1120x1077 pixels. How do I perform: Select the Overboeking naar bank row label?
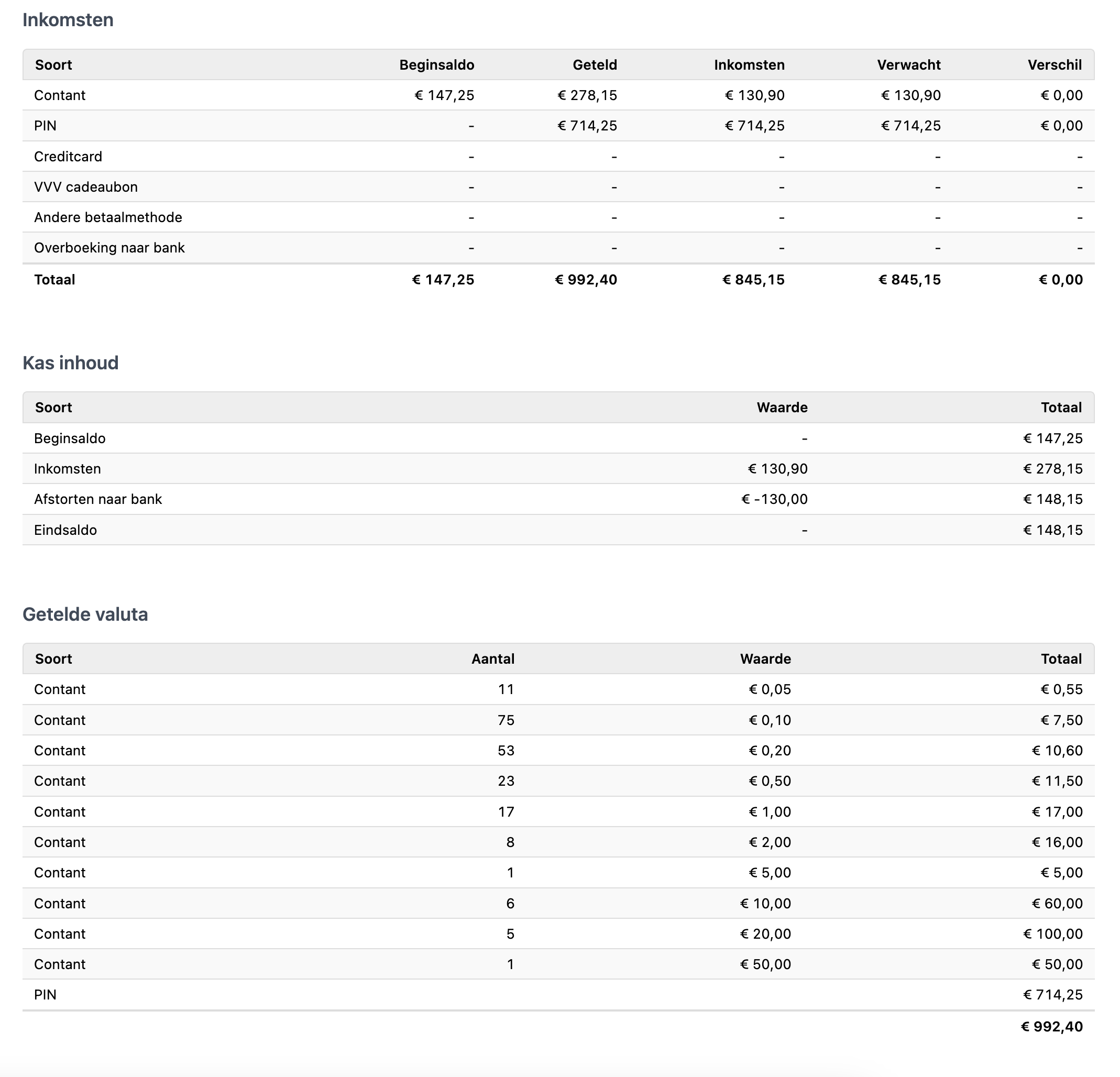pyautogui.click(x=109, y=247)
